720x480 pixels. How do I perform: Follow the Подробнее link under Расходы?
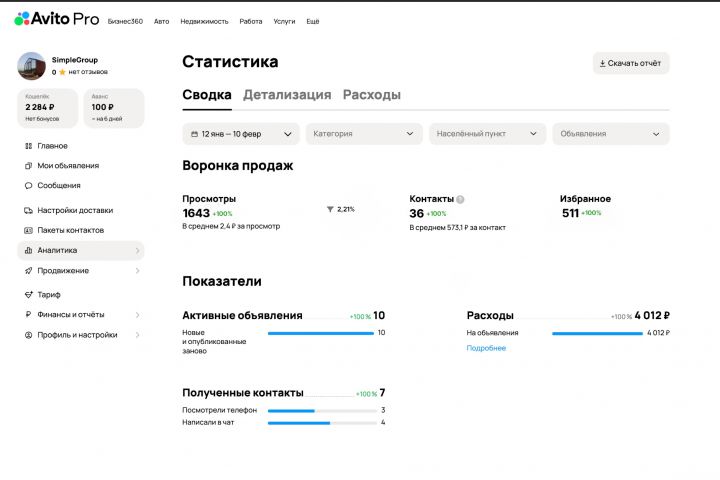point(486,348)
